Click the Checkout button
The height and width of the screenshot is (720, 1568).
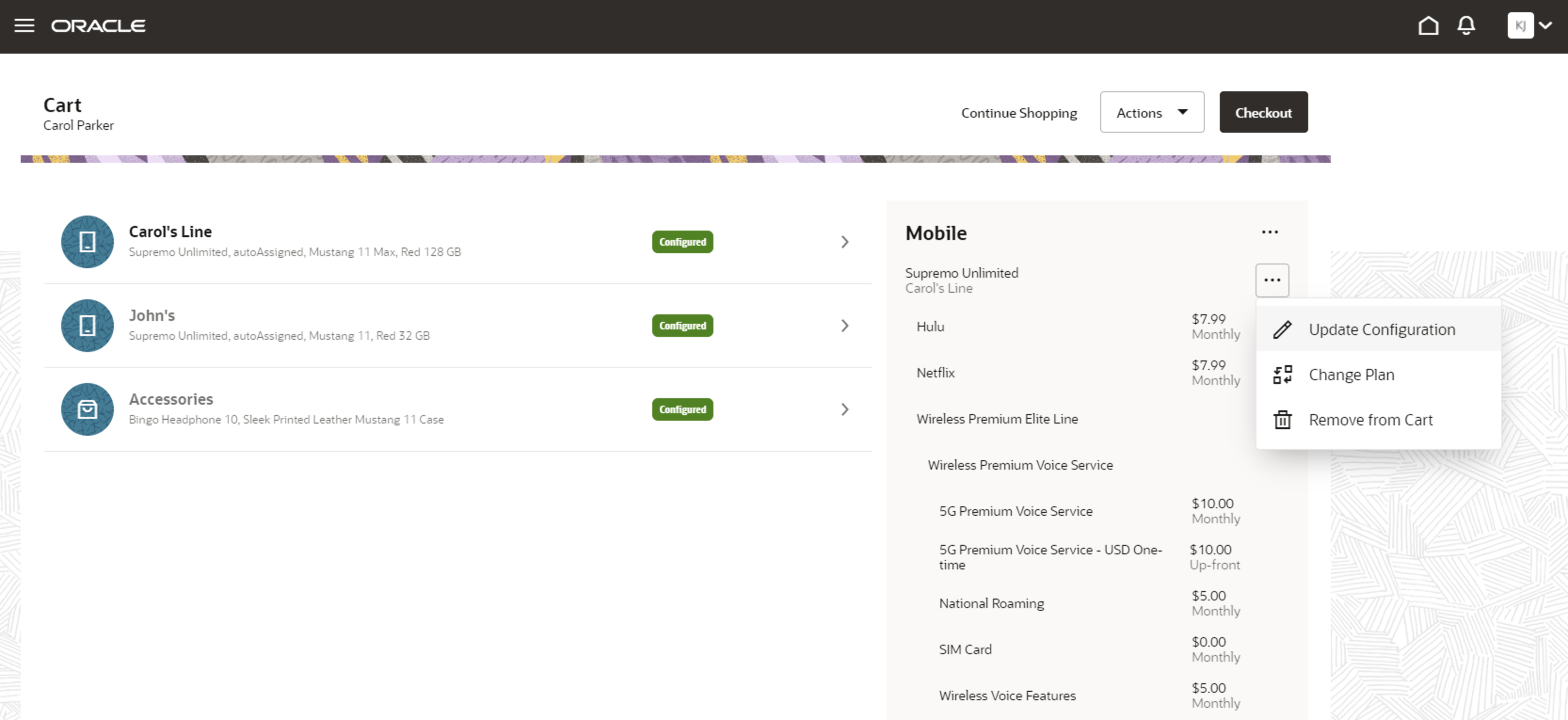1263,112
